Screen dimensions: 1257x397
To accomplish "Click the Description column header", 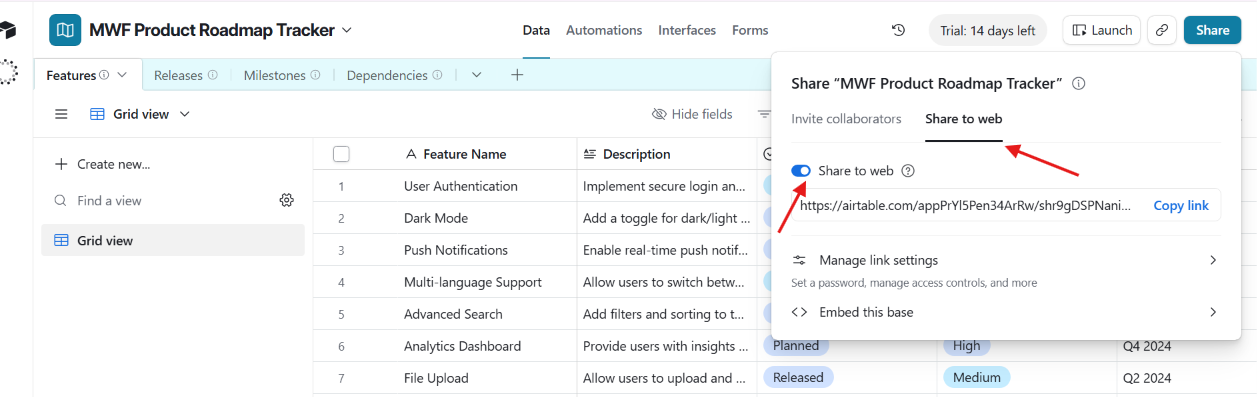I will [667, 154].
